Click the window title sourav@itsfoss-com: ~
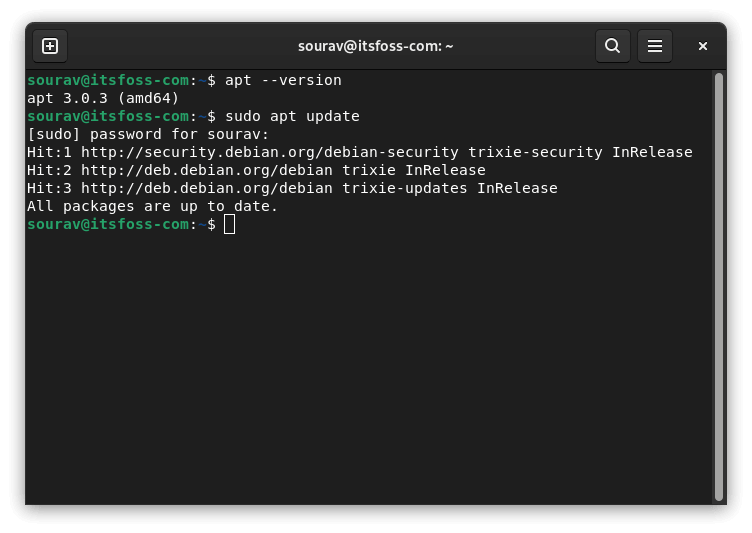The height and width of the screenshot is (533, 752). click(x=376, y=46)
